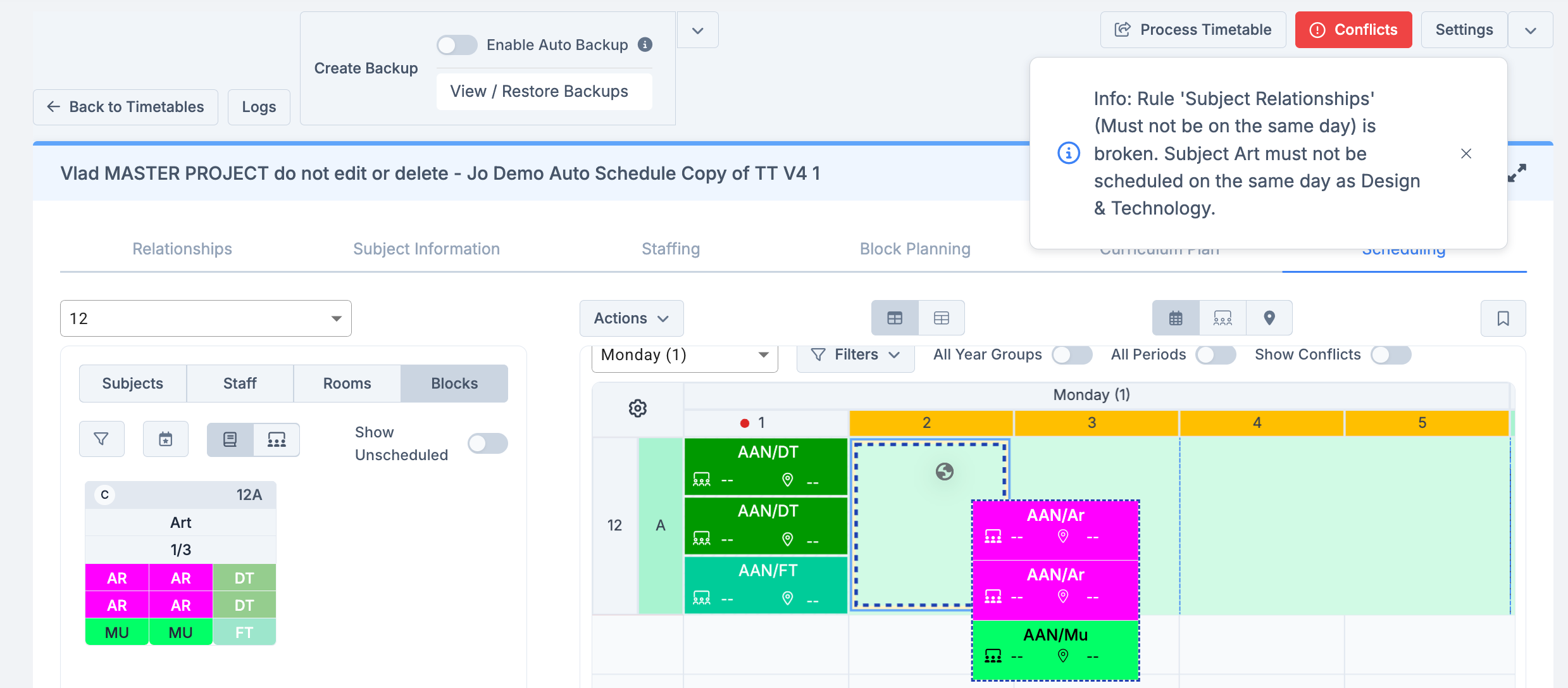The height and width of the screenshot is (688, 1568).
Task: Switch to the Staffing tab
Action: [670, 249]
